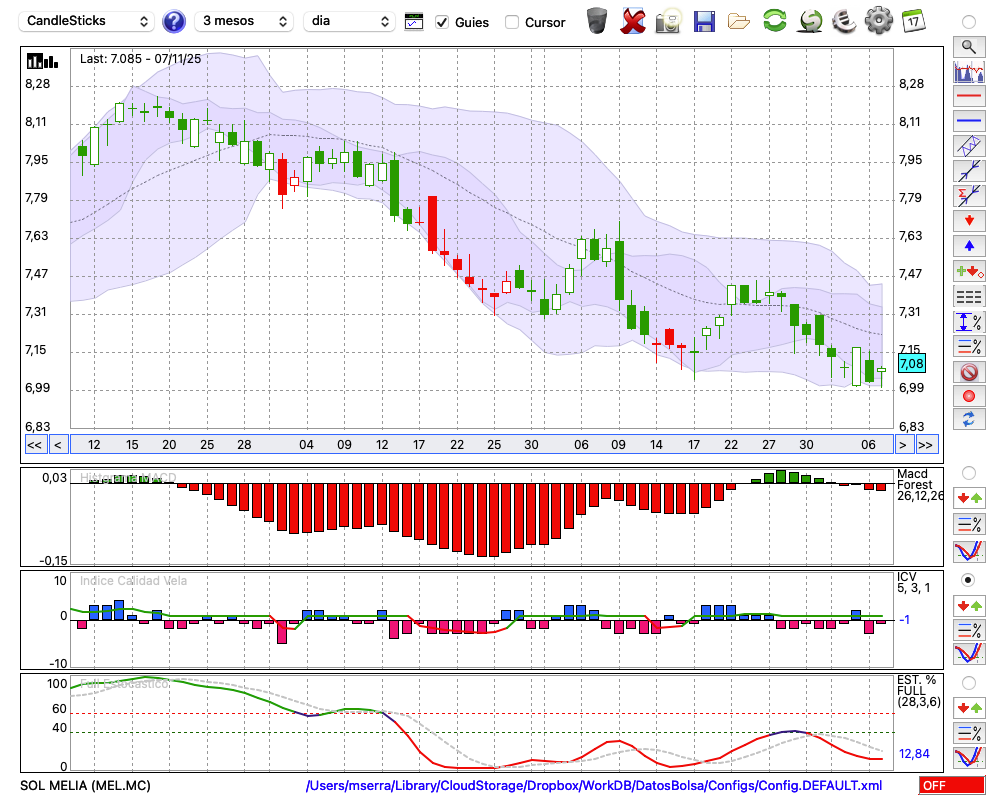
Task: Click the magnifying glass zoom tool
Action: pos(968,46)
